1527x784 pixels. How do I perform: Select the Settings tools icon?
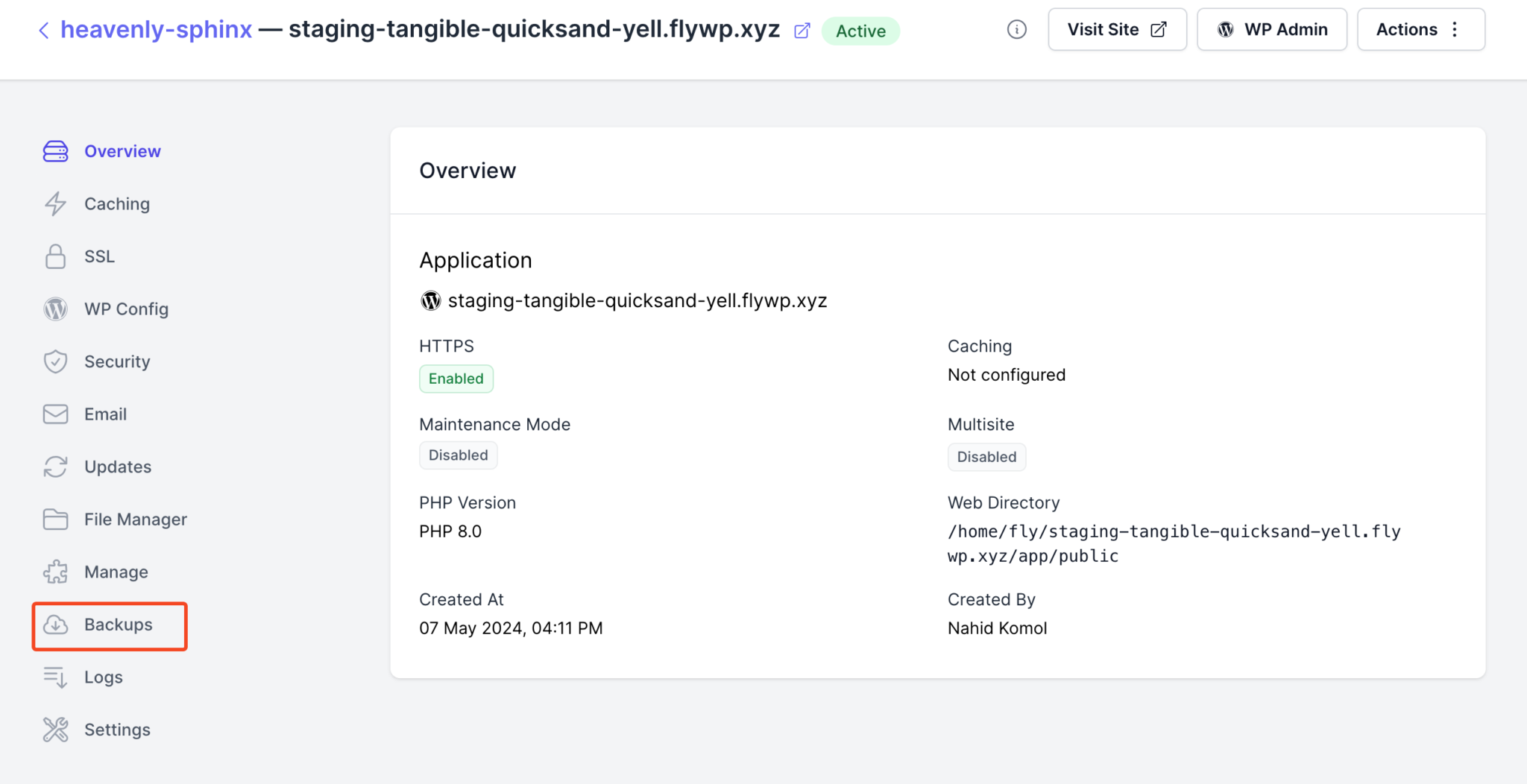55,730
